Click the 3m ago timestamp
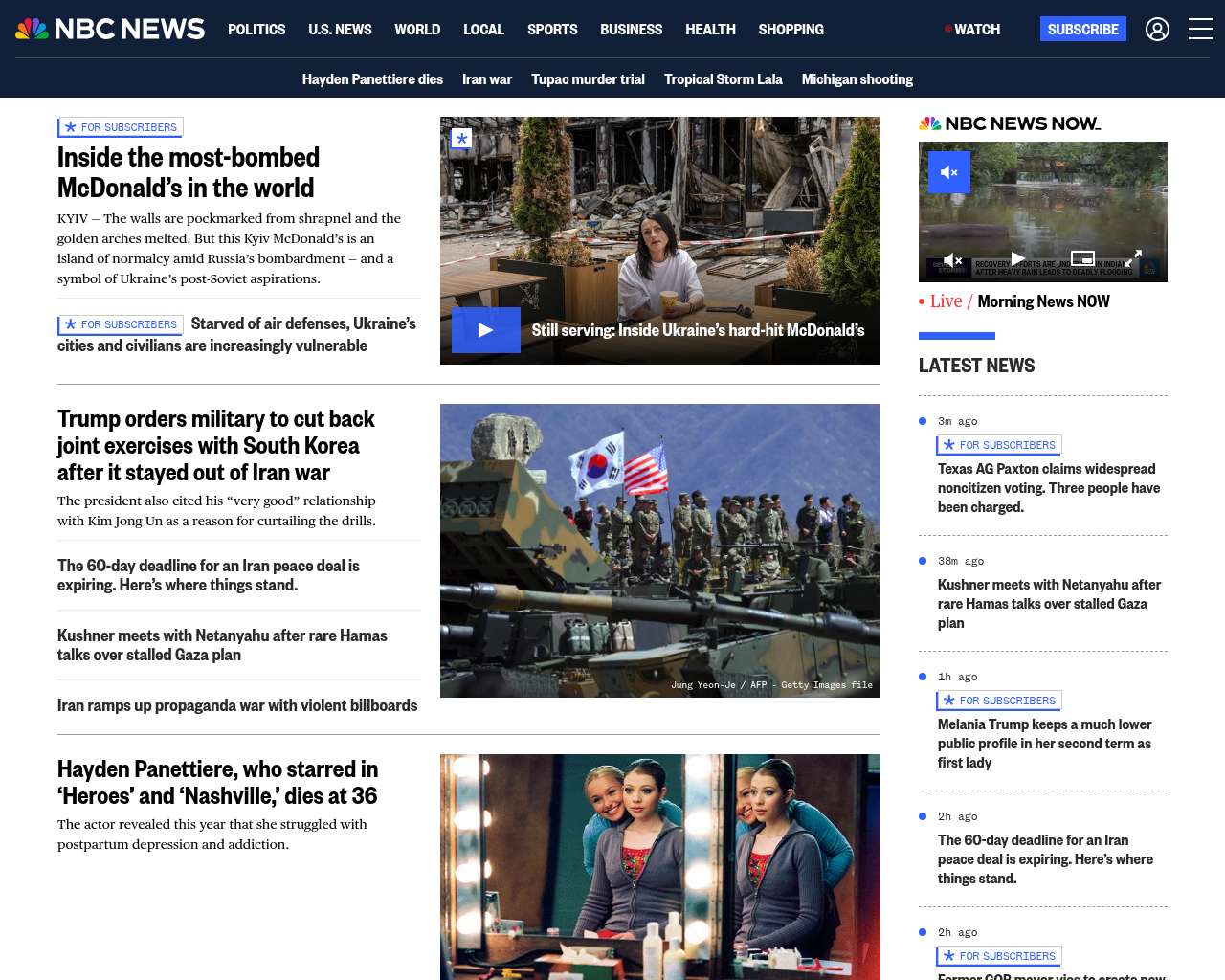The width and height of the screenshot is (1225, 980). 957,421
